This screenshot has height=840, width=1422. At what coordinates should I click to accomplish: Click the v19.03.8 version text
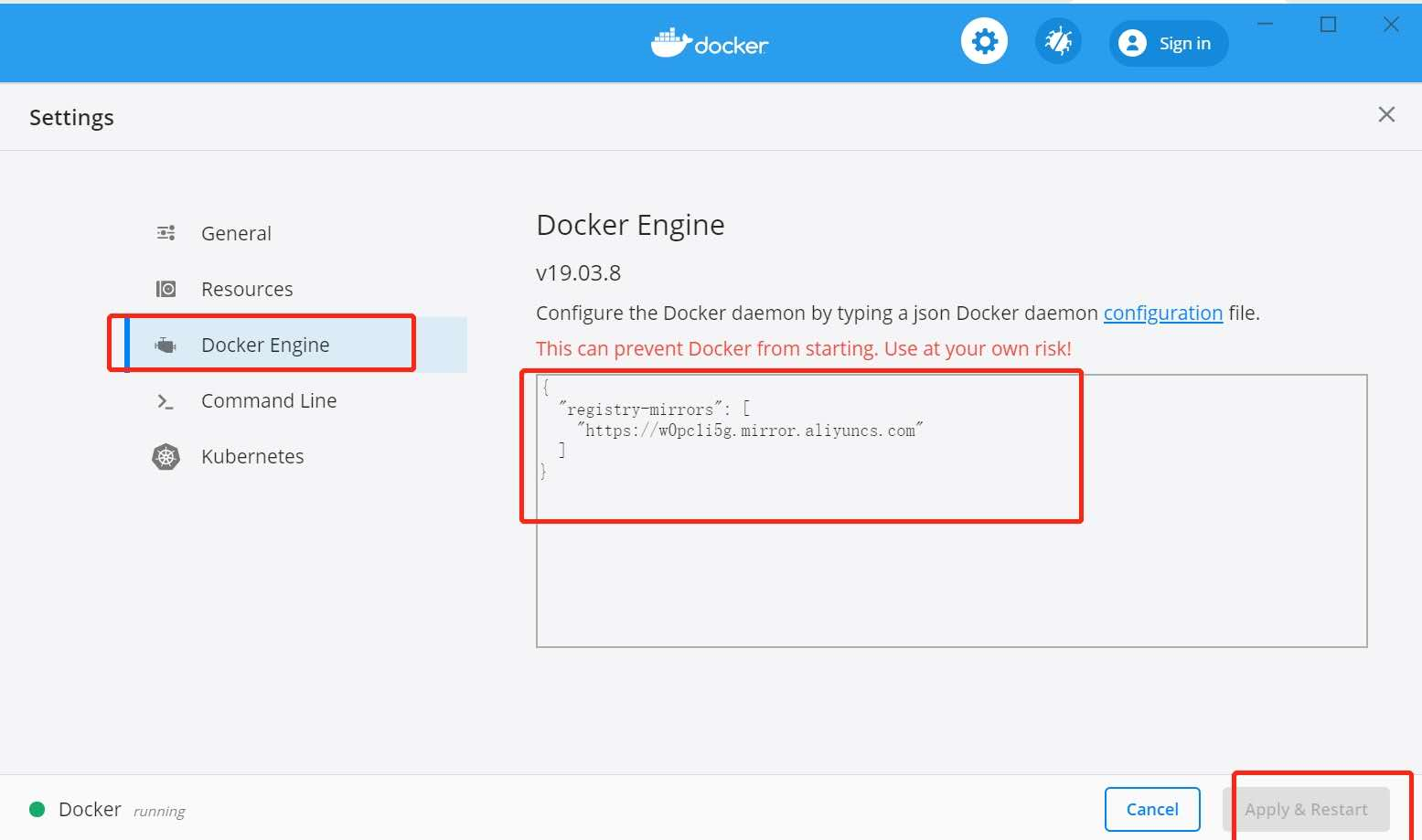pos(578,273)
